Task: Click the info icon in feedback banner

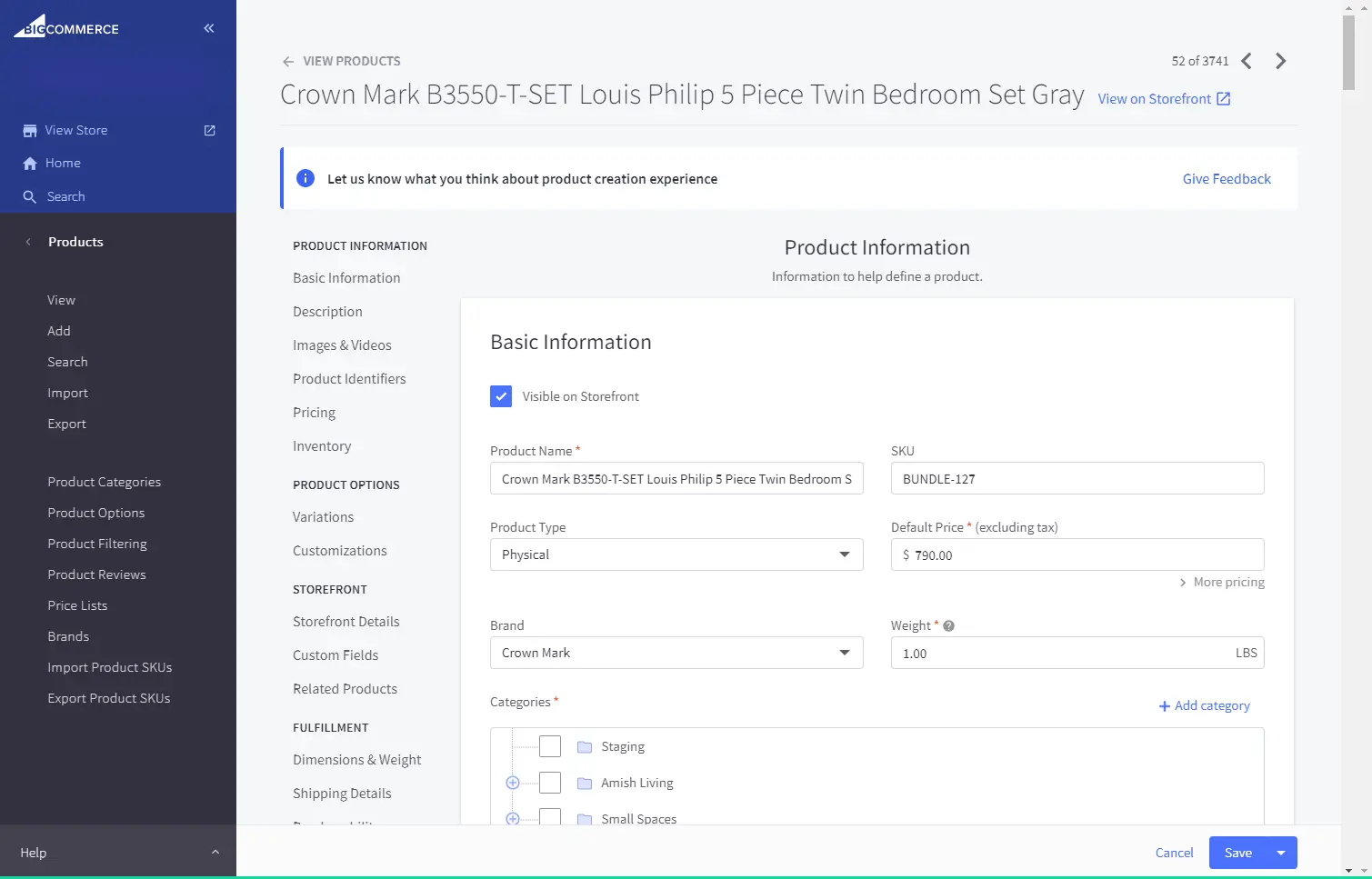Action: pyautogui.click(x=305, y=179)
